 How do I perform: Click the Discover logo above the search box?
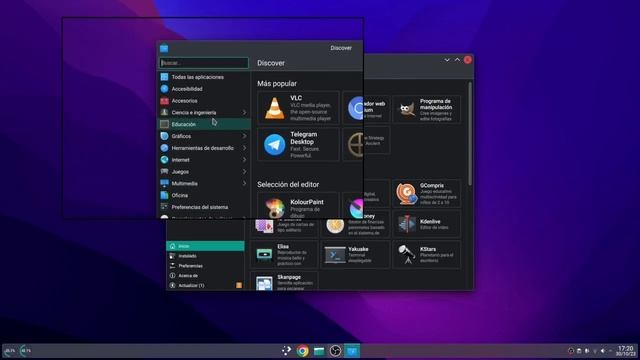[164, 49]
